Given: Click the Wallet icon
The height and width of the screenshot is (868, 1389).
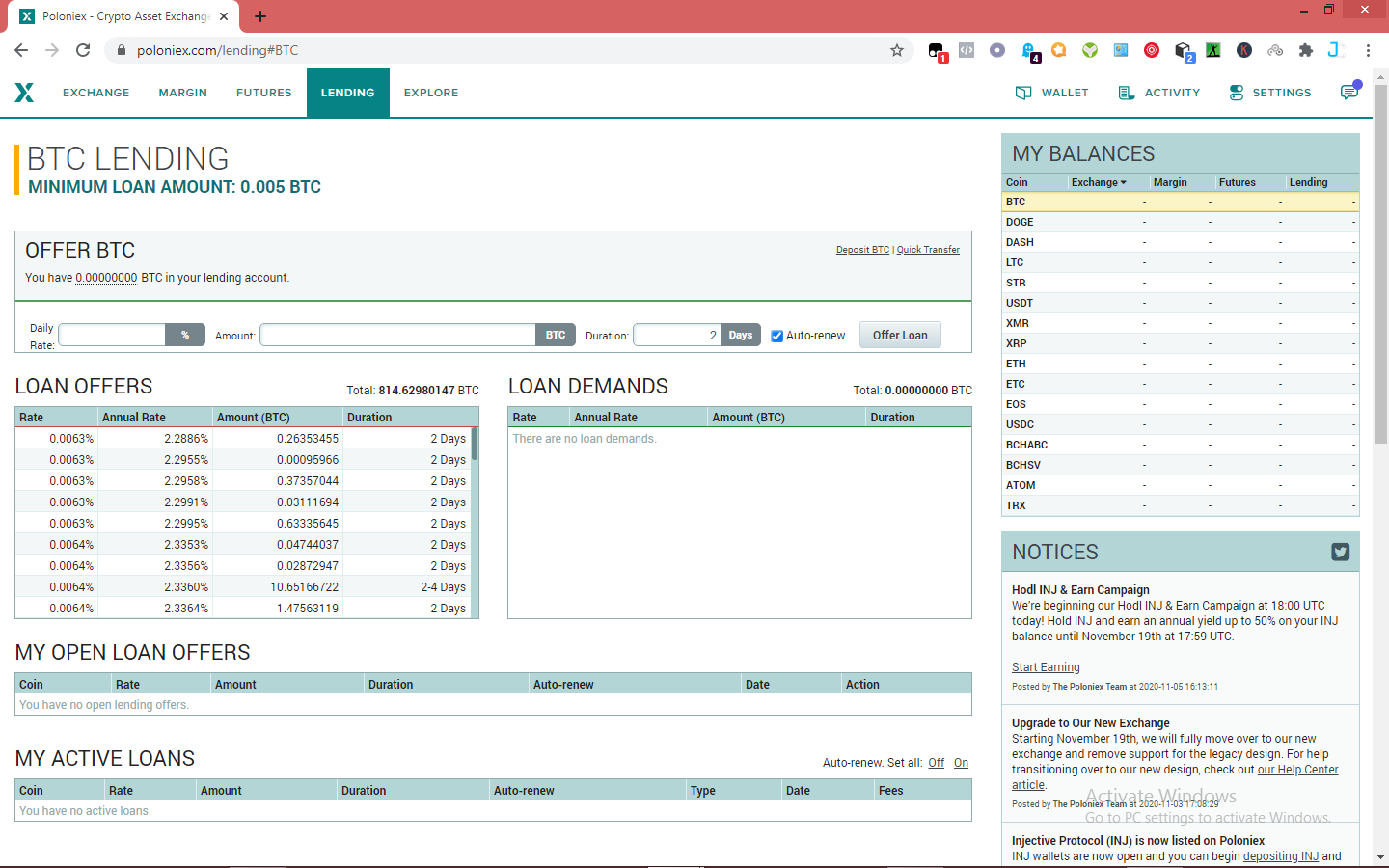Looking at the screenshot, I should (1023, 93).
